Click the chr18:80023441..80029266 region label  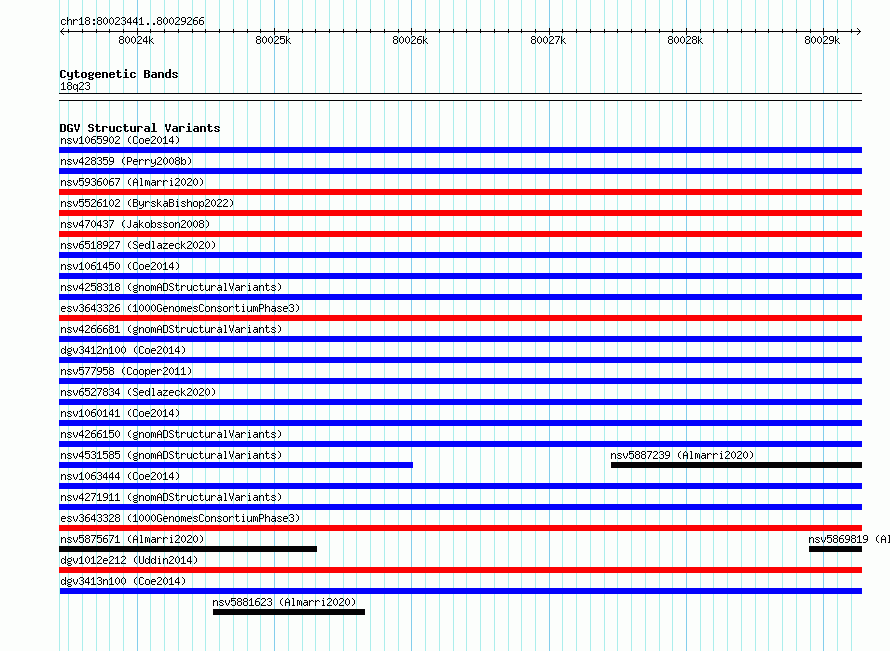click(x=132, y=22)
